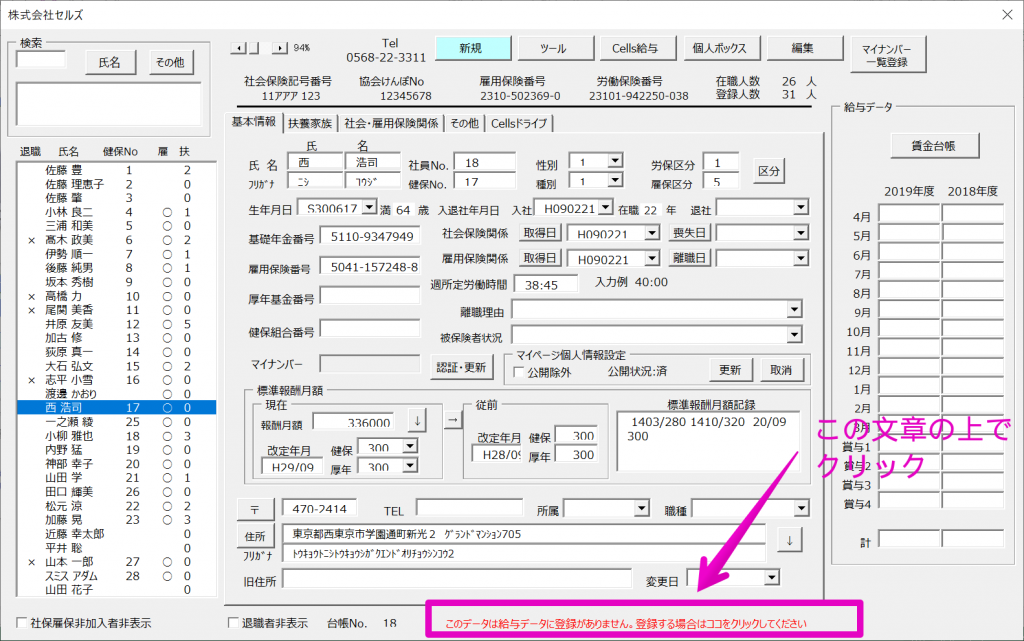Expand the 離職理由 dropdown

[x=794, y=309]
